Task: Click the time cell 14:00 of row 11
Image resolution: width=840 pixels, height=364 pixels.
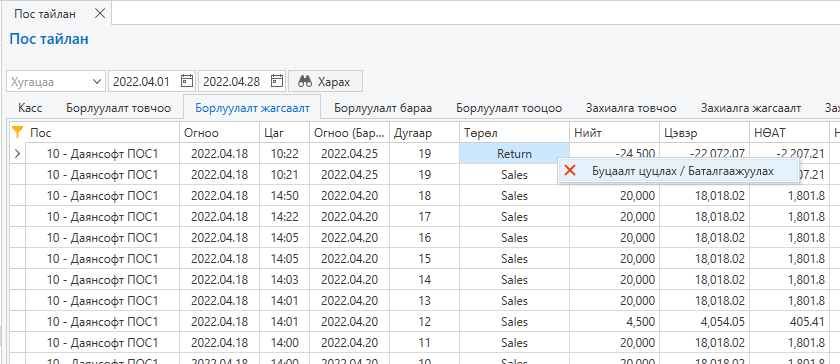Action: click(284, 342)
